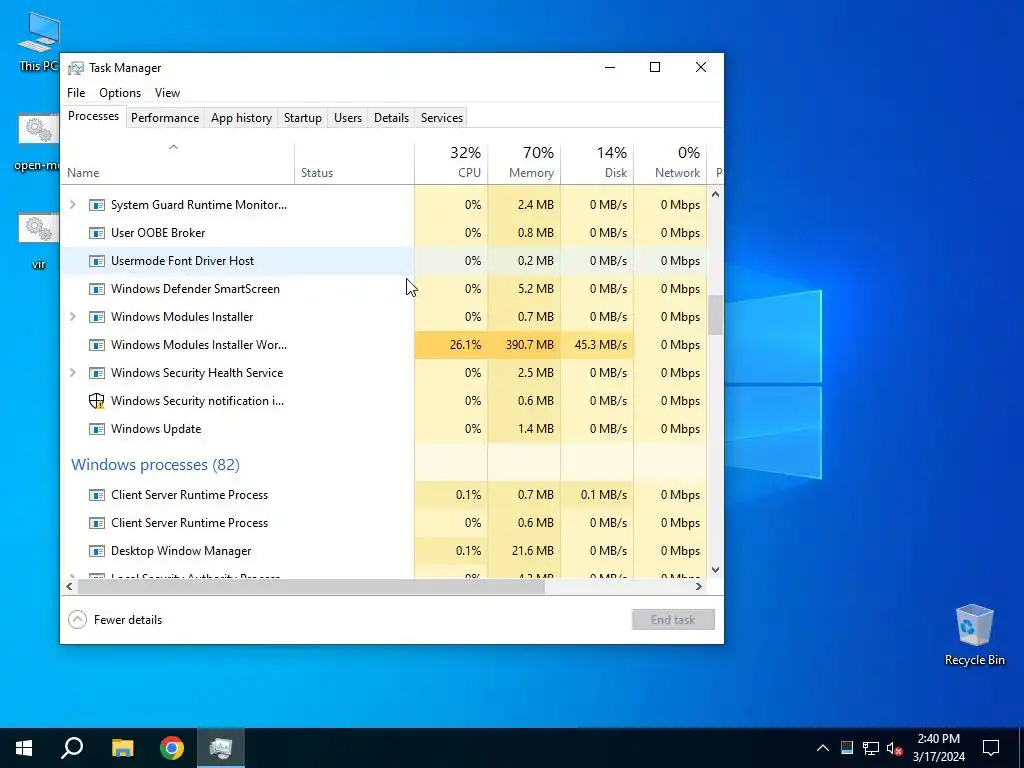Sort by the Memory column header
Viewport: 1024px width, 768px height.
click(524, 163)
